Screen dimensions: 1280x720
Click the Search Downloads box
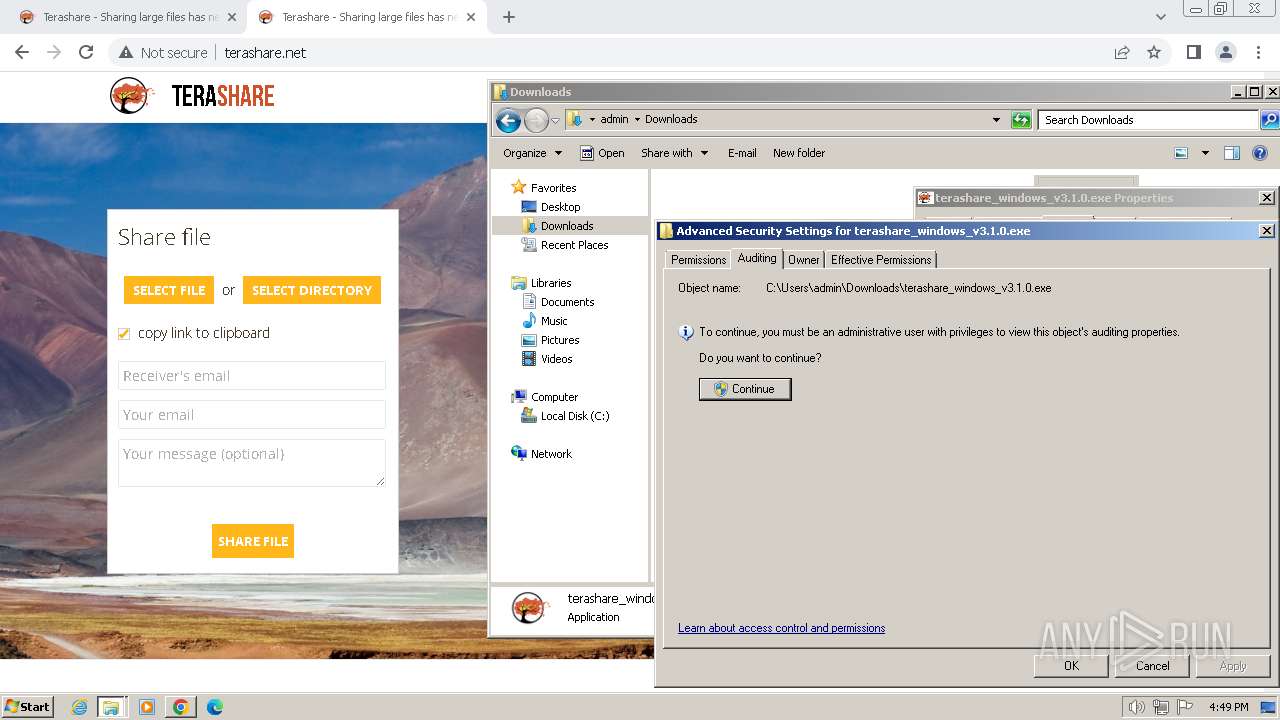pyautogui.click(x=1148, y=120)
